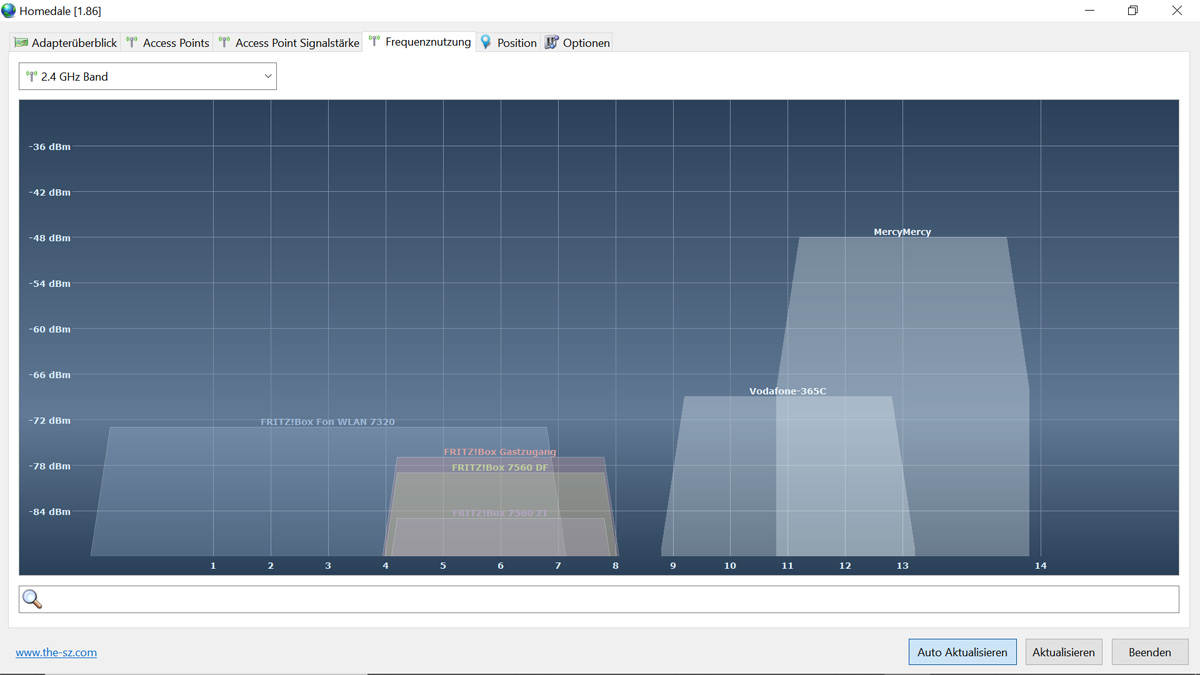
Task: Switch to the Access Points tab
Action: pyautogui.click(x=167, y=43)
